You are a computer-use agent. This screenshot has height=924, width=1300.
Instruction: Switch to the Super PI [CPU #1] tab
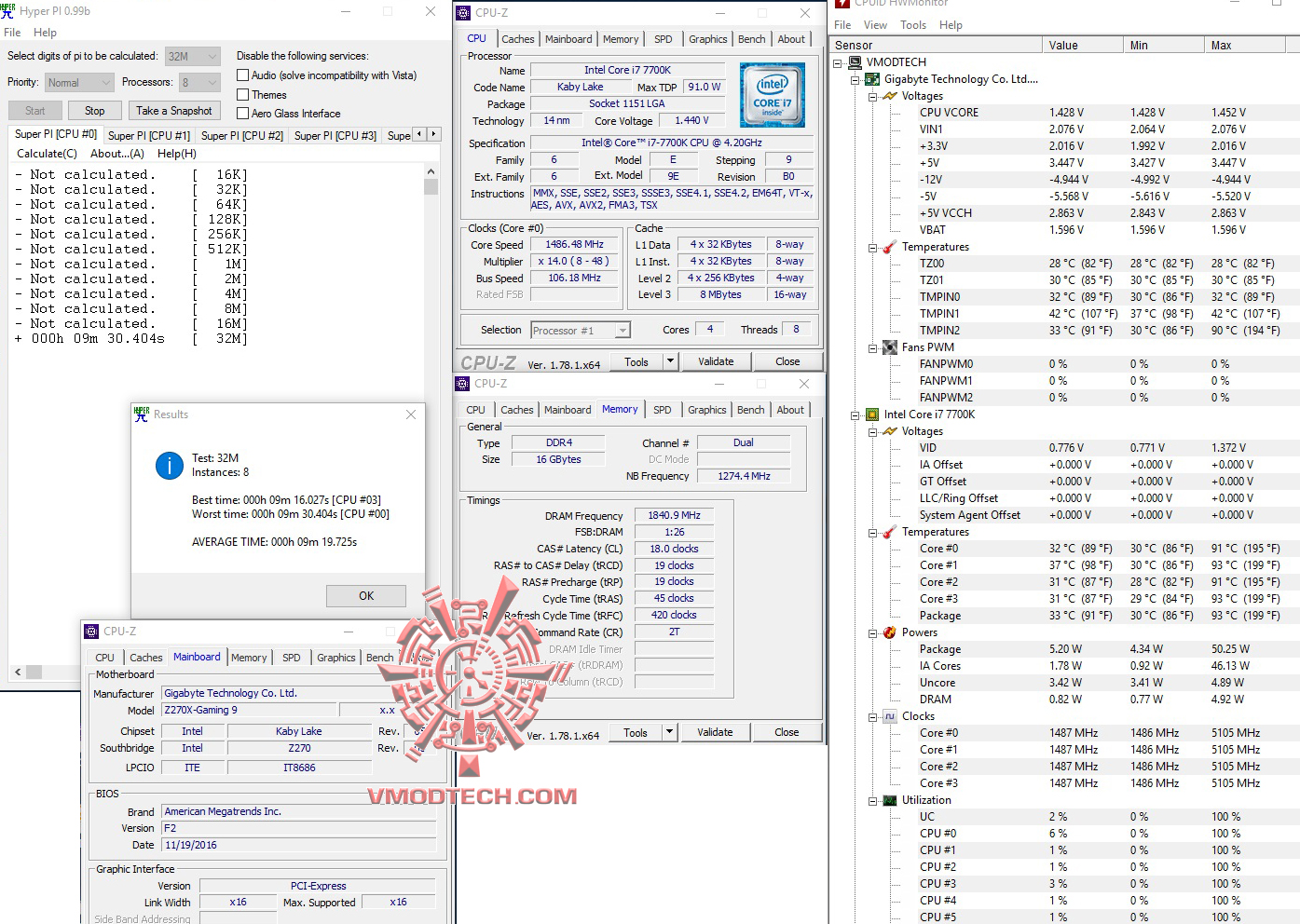[x=149, y=136]
